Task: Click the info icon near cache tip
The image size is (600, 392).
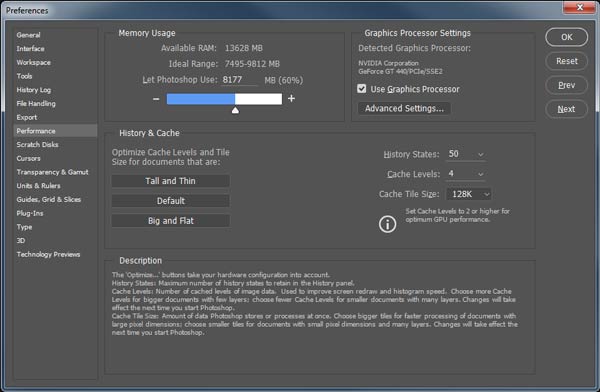Action: coord(387,224)
